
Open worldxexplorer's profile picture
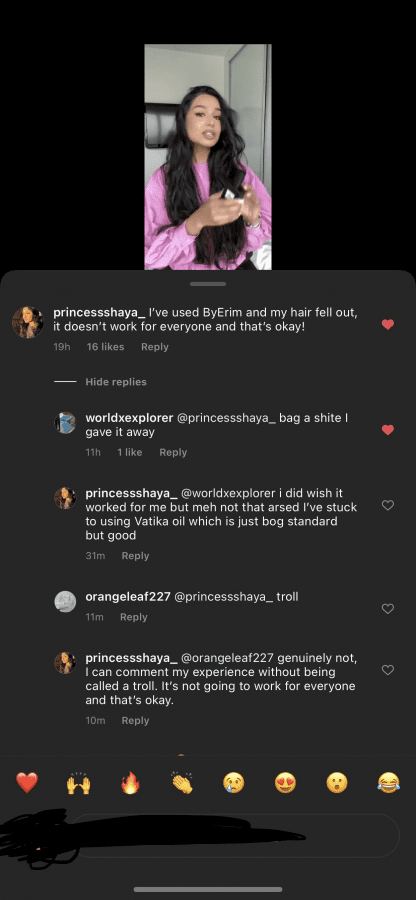tap(65, 422)
